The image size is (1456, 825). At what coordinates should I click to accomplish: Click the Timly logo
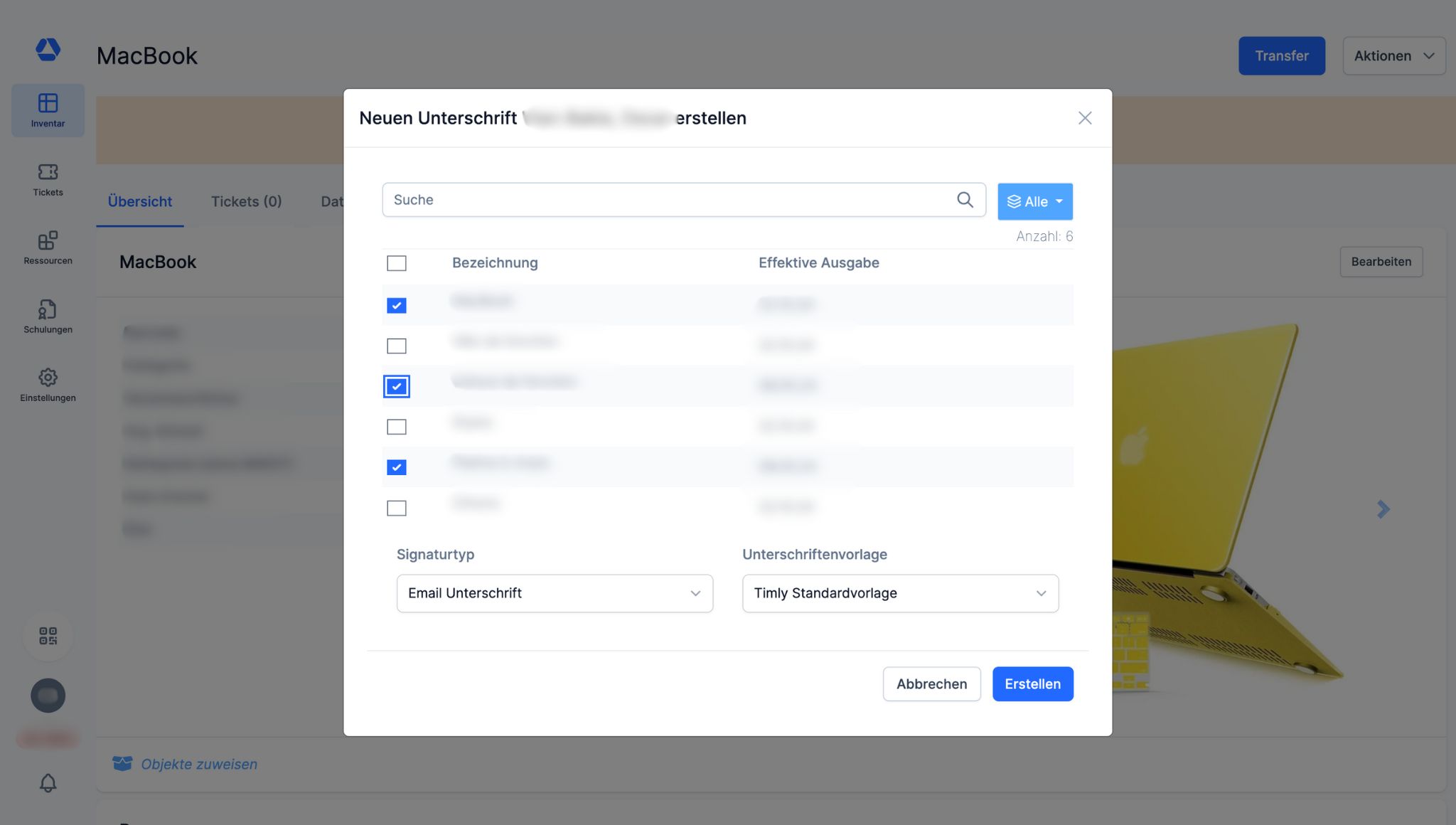tap(48, 49)
